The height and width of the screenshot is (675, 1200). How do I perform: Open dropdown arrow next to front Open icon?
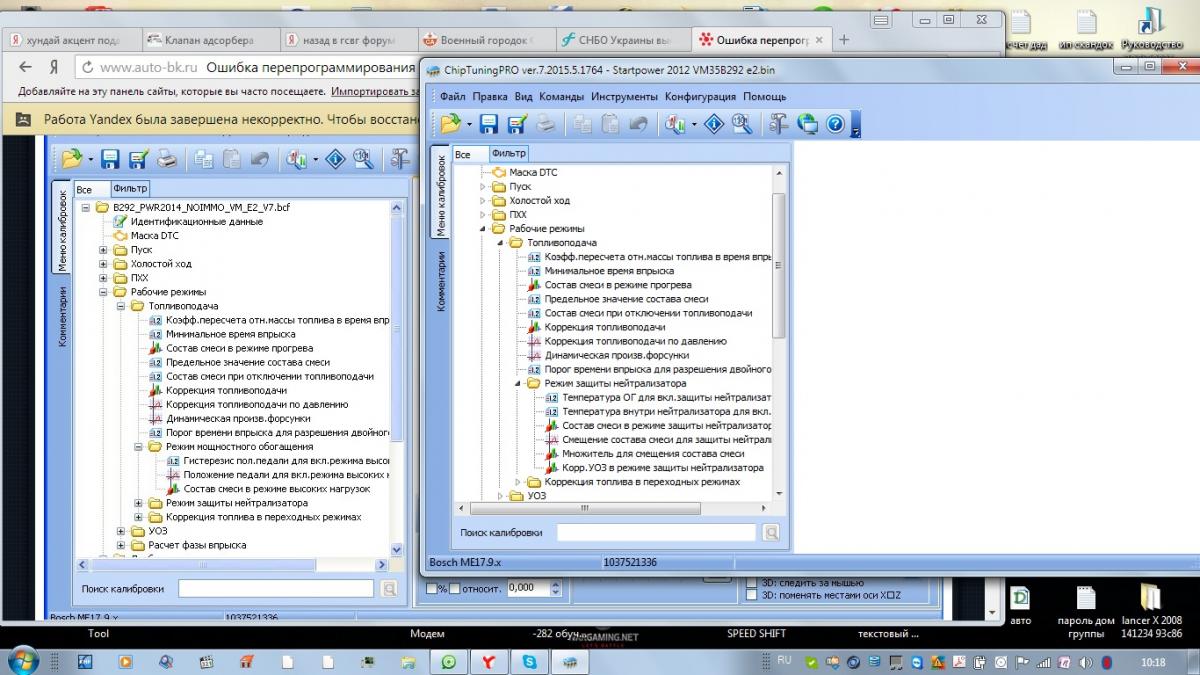point(468,125)
